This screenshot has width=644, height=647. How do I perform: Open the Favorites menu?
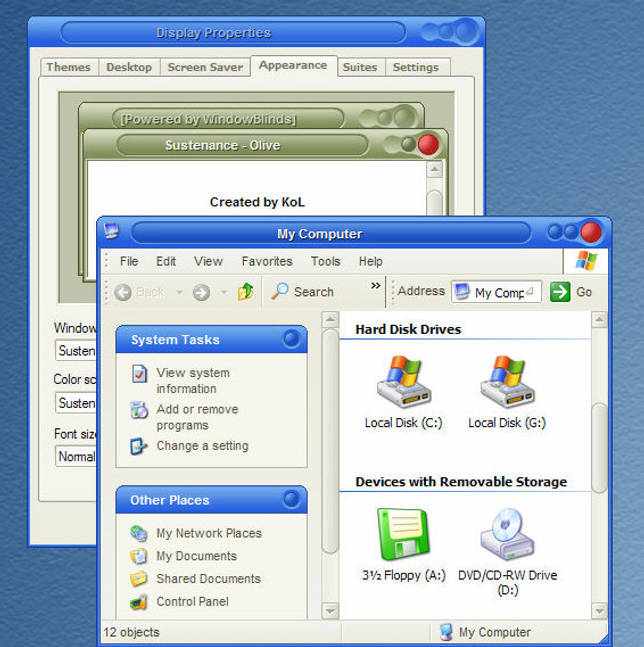click(x=267, y=261)
